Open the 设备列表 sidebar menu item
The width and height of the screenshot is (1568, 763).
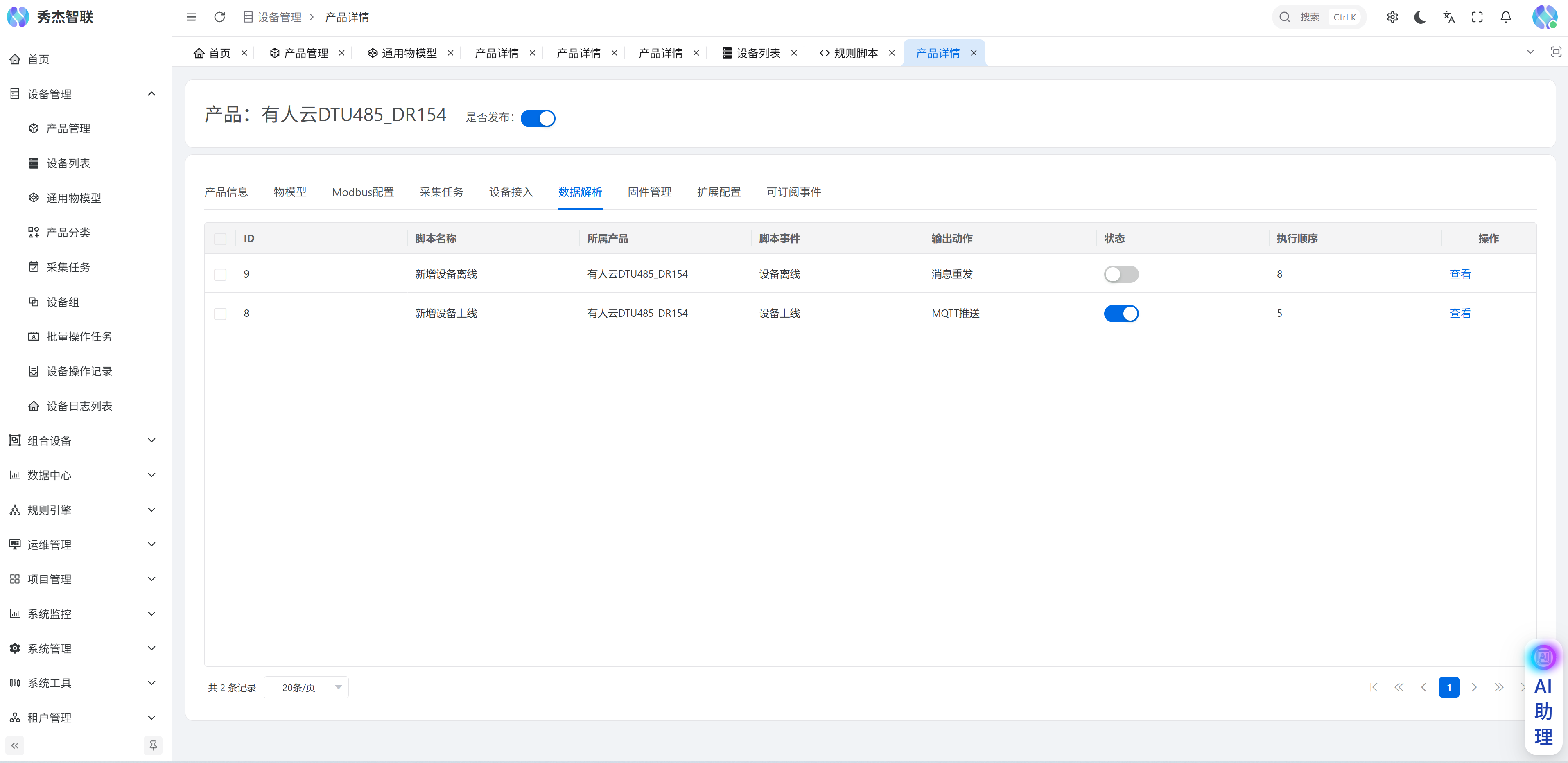coord(68,163)
